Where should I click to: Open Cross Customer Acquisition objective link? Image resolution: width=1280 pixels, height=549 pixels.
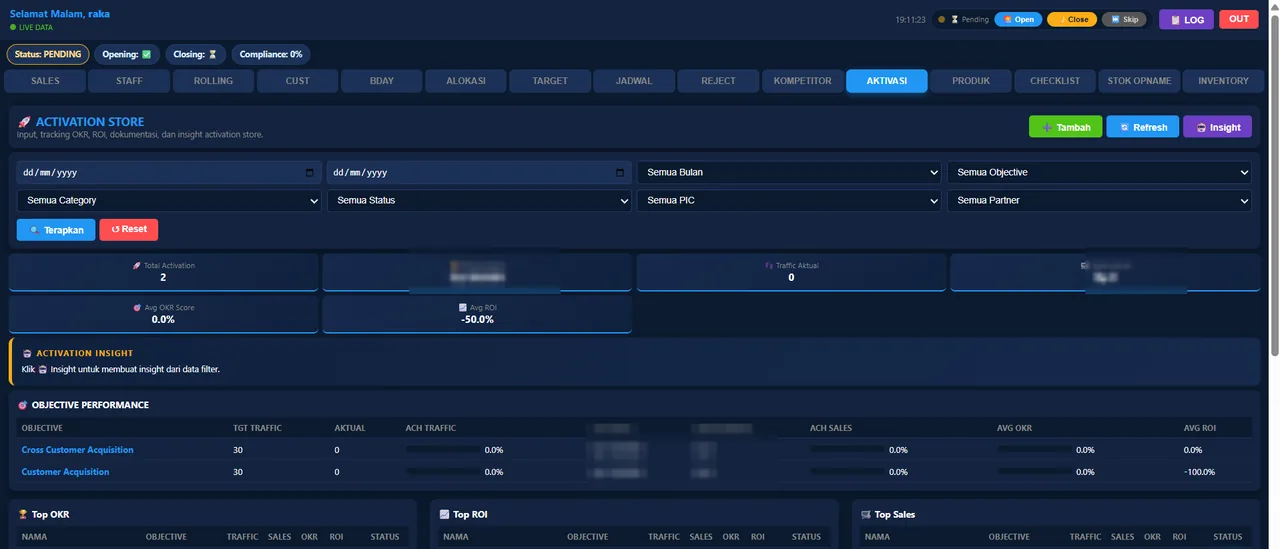click(77, 450)
